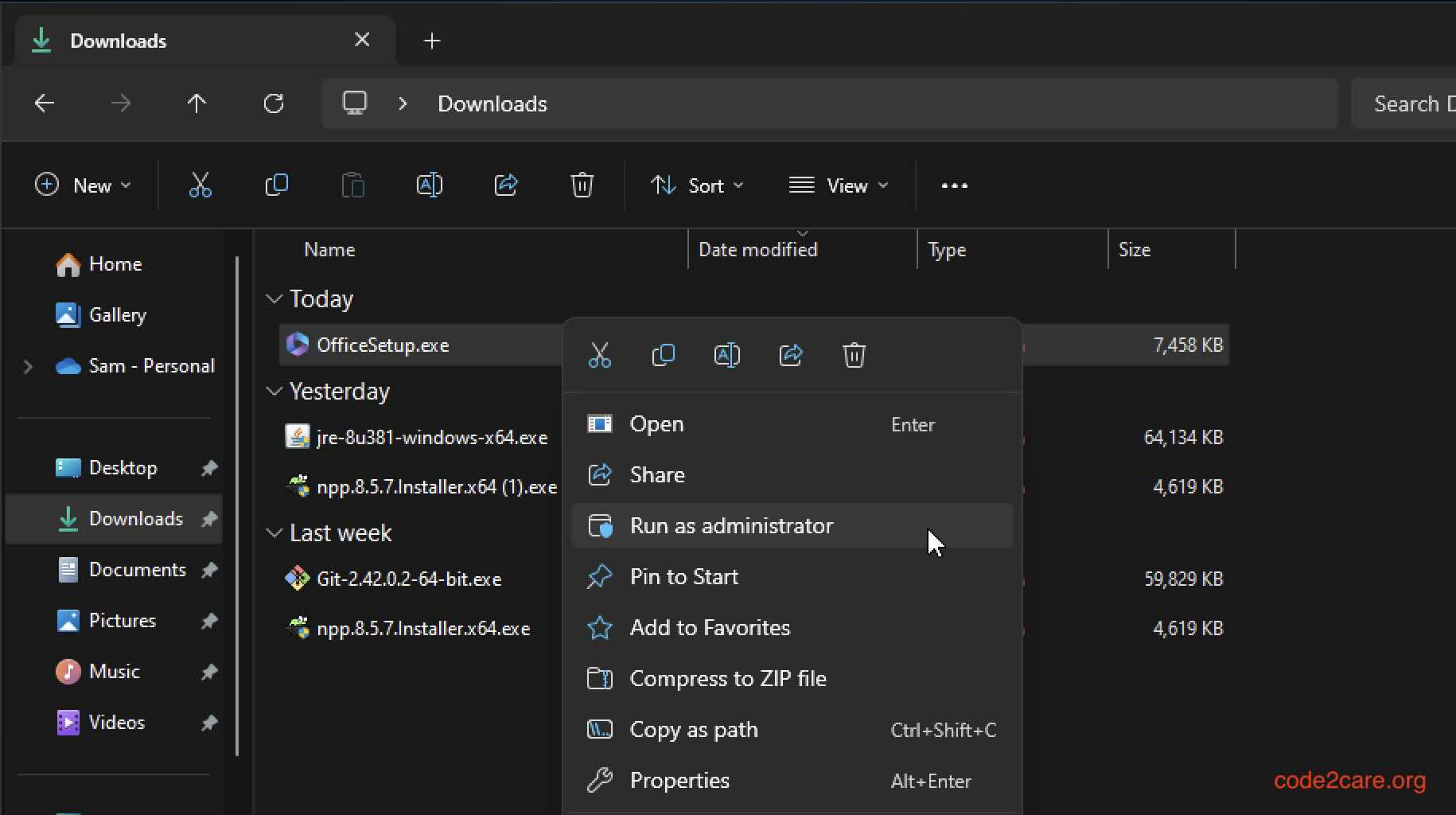Open a new tab with plus button

pyautogui.click(x=432, y=41)
